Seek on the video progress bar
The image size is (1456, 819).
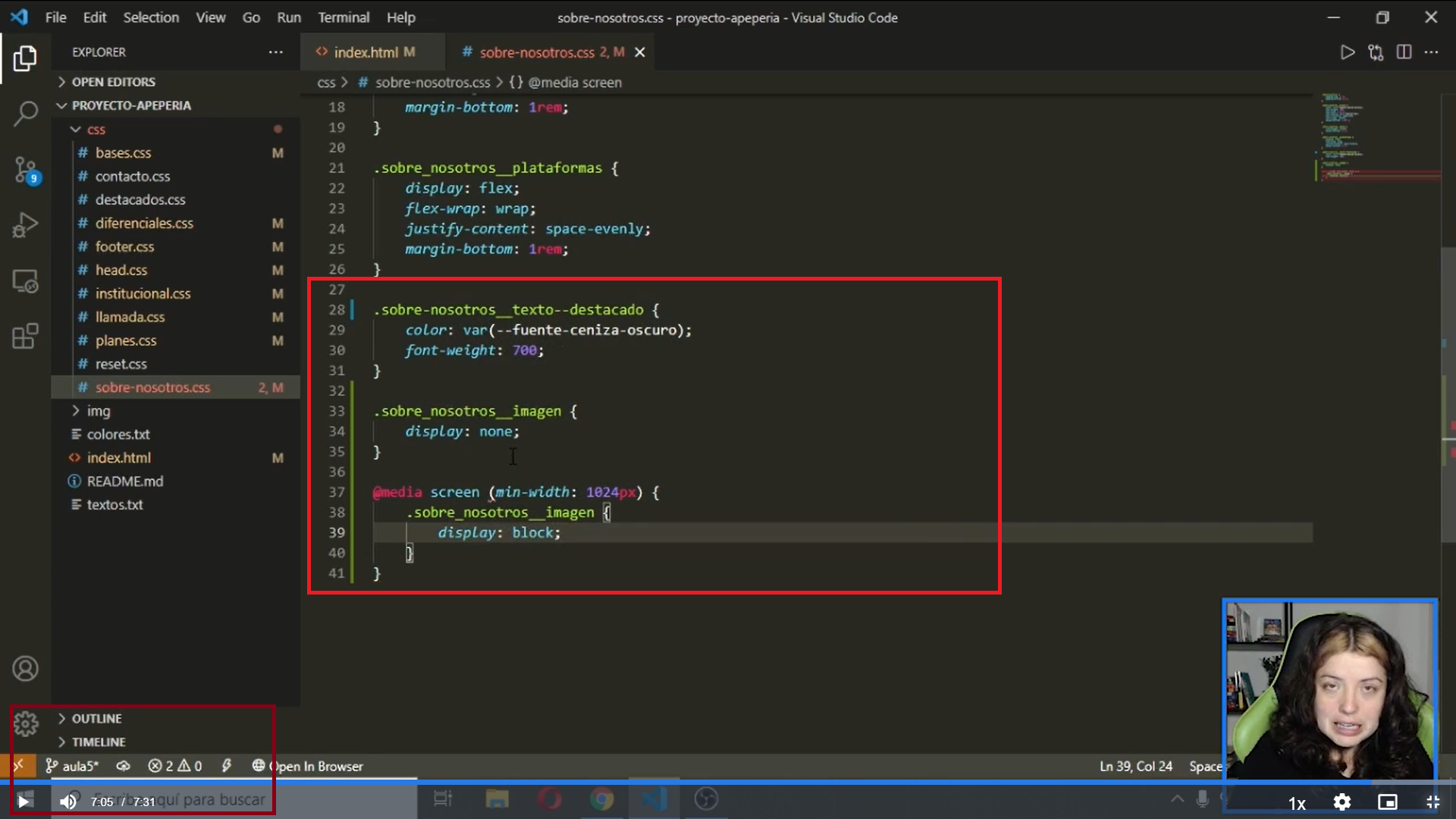point(728,782)
